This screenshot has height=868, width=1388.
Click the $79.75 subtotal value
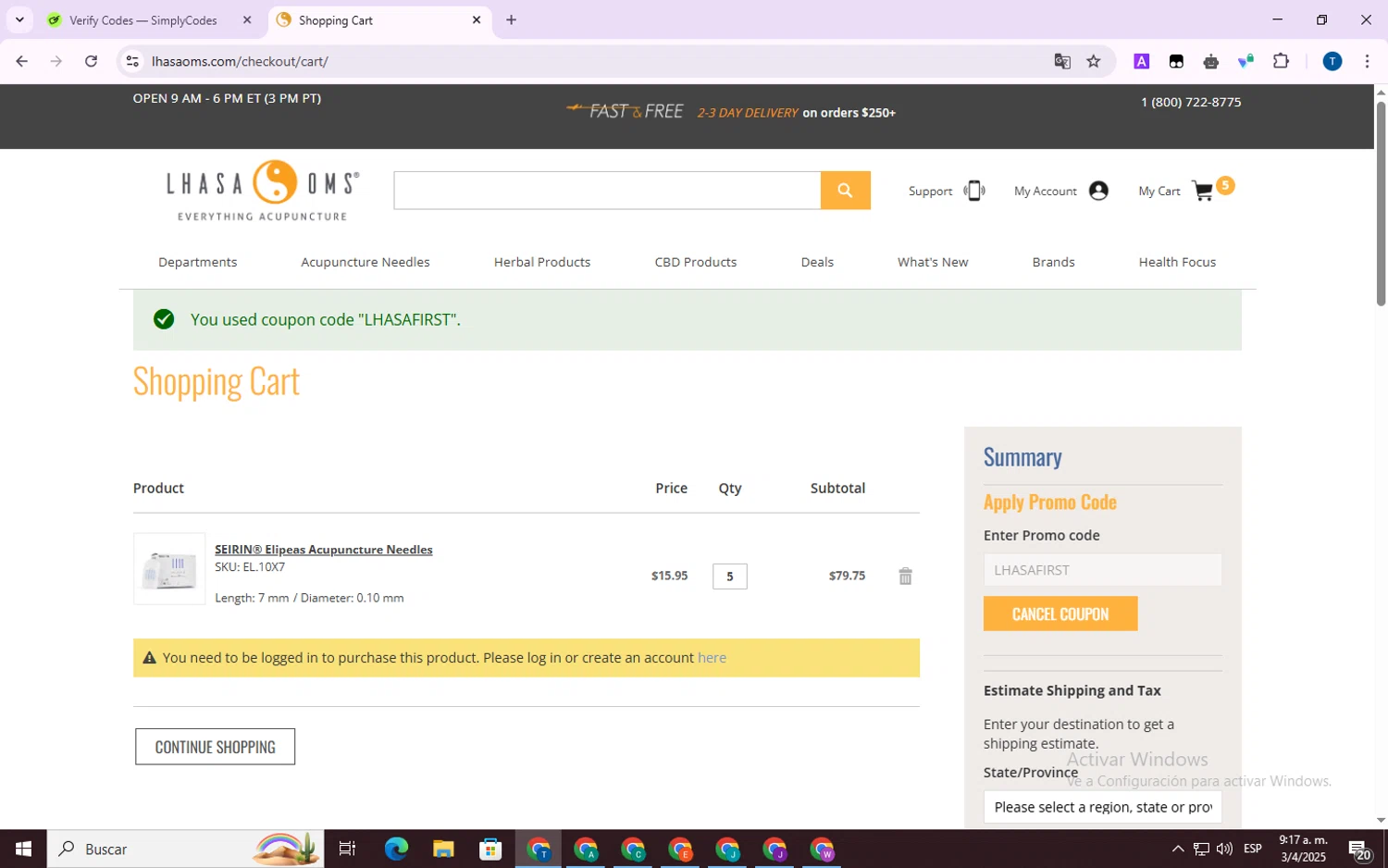coord(847,576)
